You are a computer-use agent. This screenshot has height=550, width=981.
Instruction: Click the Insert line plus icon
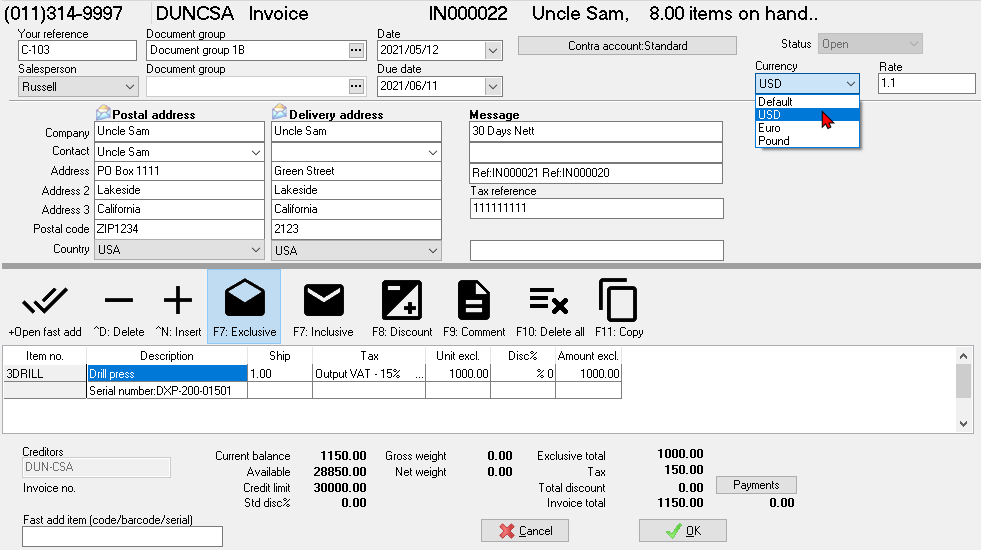[x=177, y=301]
